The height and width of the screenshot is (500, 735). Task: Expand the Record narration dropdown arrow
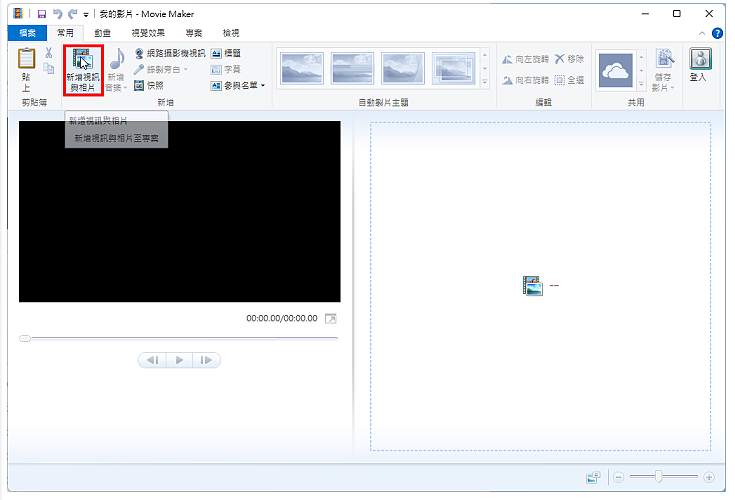click(x=186, y=69)
